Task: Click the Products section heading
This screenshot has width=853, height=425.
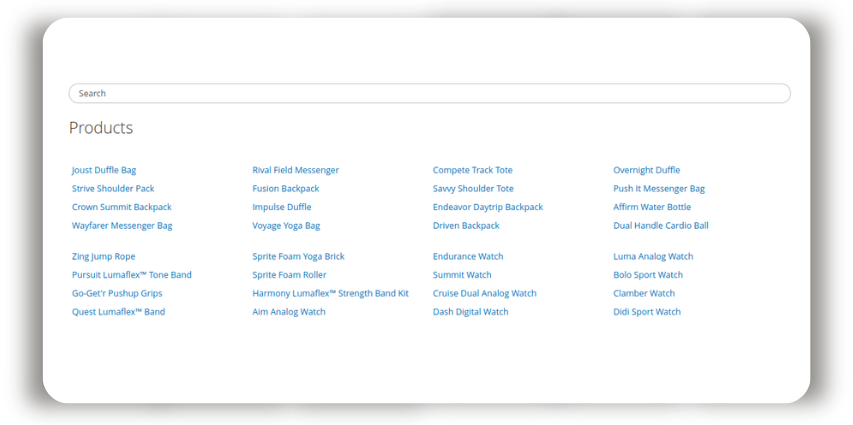Action: pos(101,128)
